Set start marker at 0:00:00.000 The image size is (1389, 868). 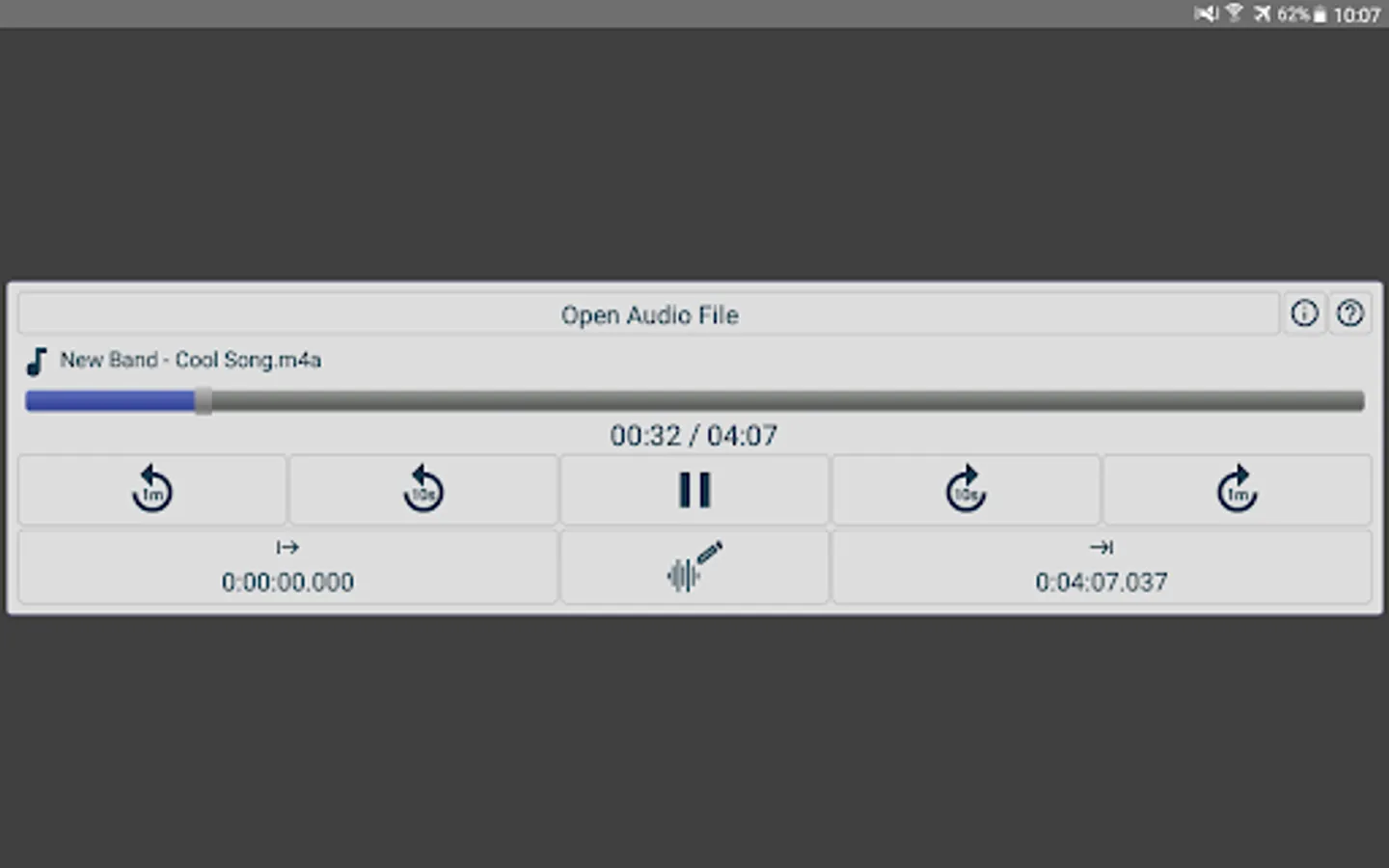click(x=287, y=567)
